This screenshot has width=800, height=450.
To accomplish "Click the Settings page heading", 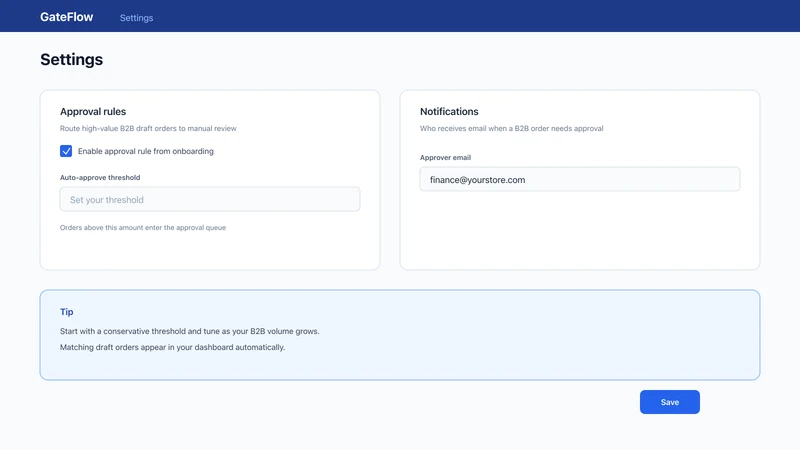I will [71, 60].
